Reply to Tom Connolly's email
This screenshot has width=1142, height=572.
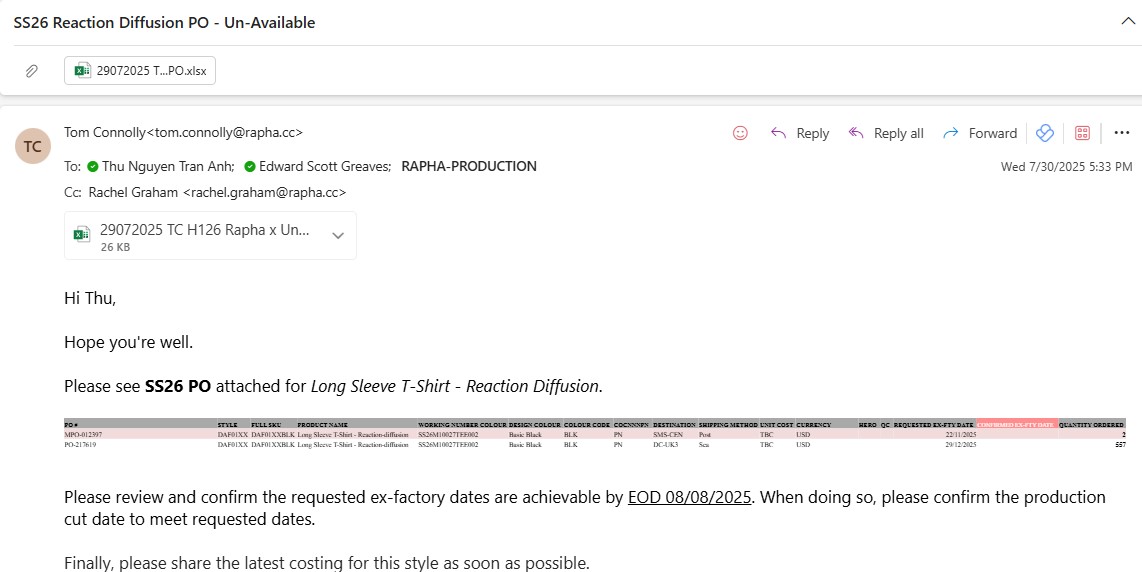point(800,133)
